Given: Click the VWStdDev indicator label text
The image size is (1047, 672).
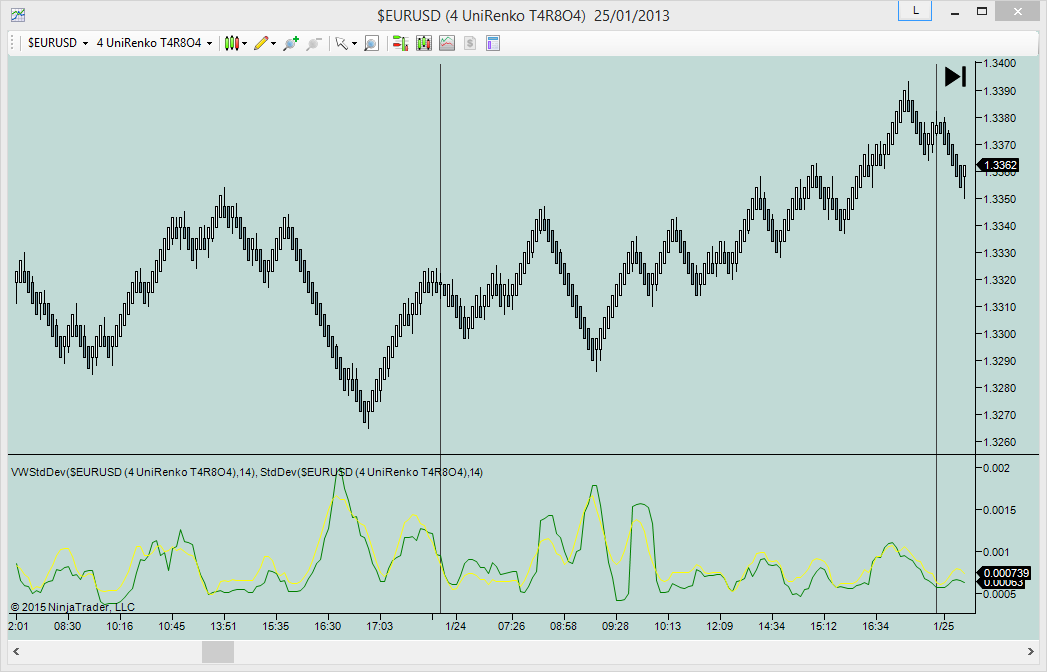Looking at the screenshot, I should [x=133, y=472].
